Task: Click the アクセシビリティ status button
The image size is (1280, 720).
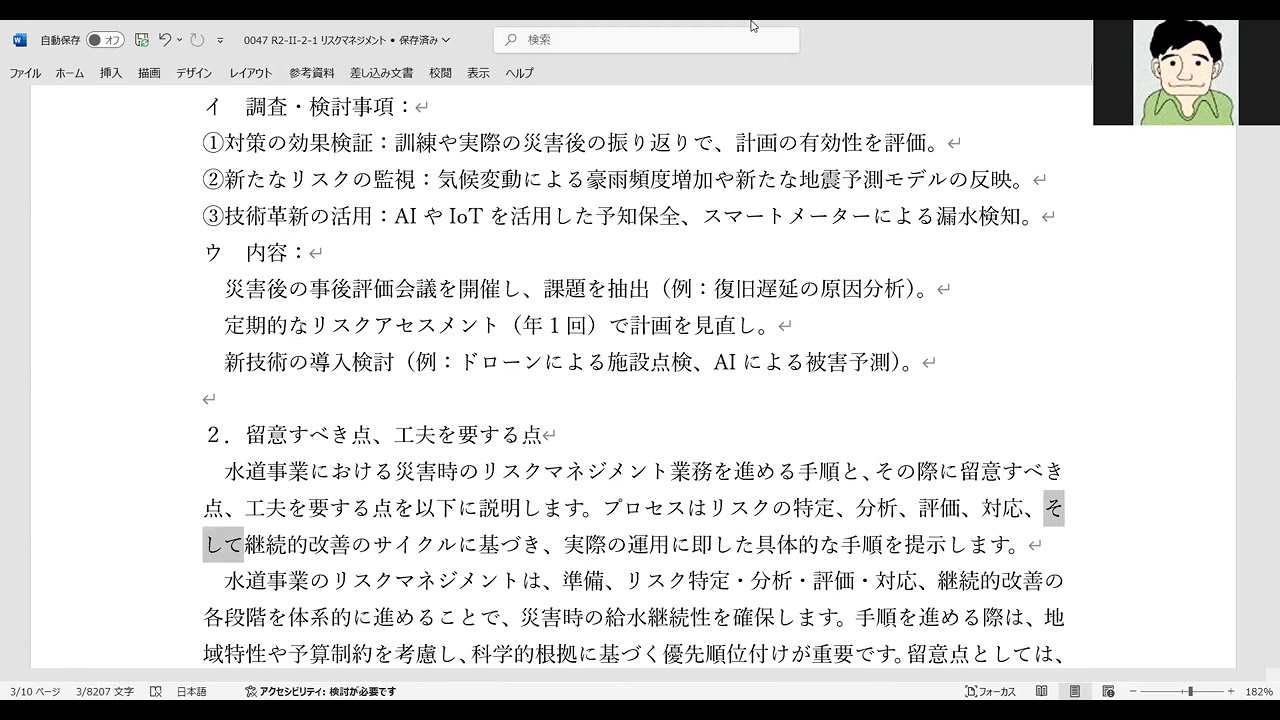Action: (320, 692)
